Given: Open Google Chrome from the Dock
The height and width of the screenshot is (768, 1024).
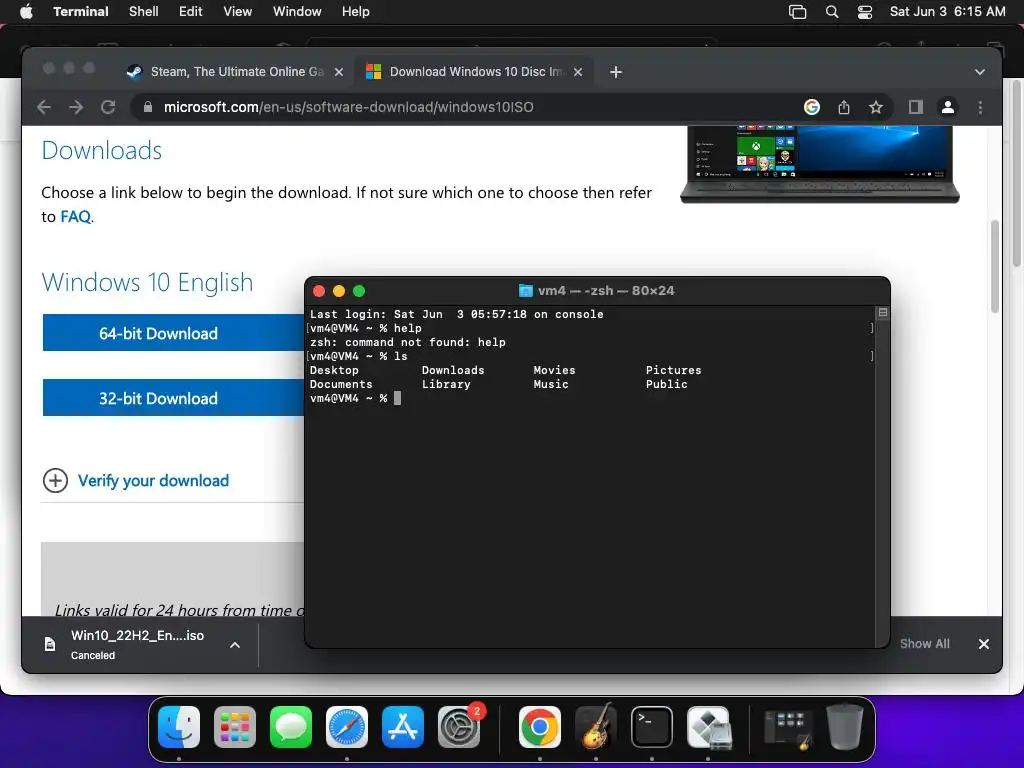Looking at the screenshot, I should (539, 727).
